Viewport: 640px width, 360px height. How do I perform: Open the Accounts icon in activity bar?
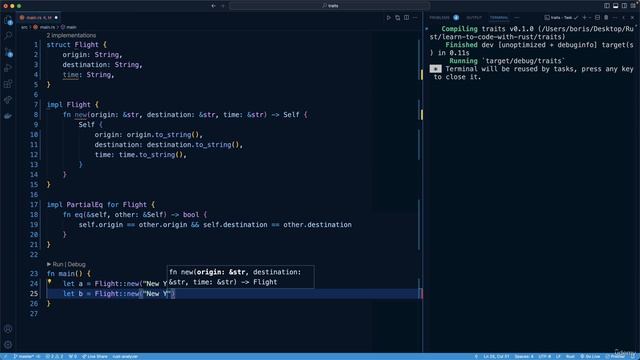(x=8, y=329)
